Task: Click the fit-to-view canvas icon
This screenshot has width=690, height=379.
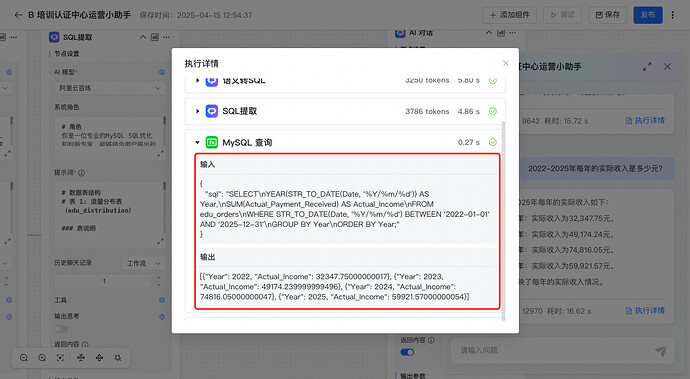Action: (61, 358)
